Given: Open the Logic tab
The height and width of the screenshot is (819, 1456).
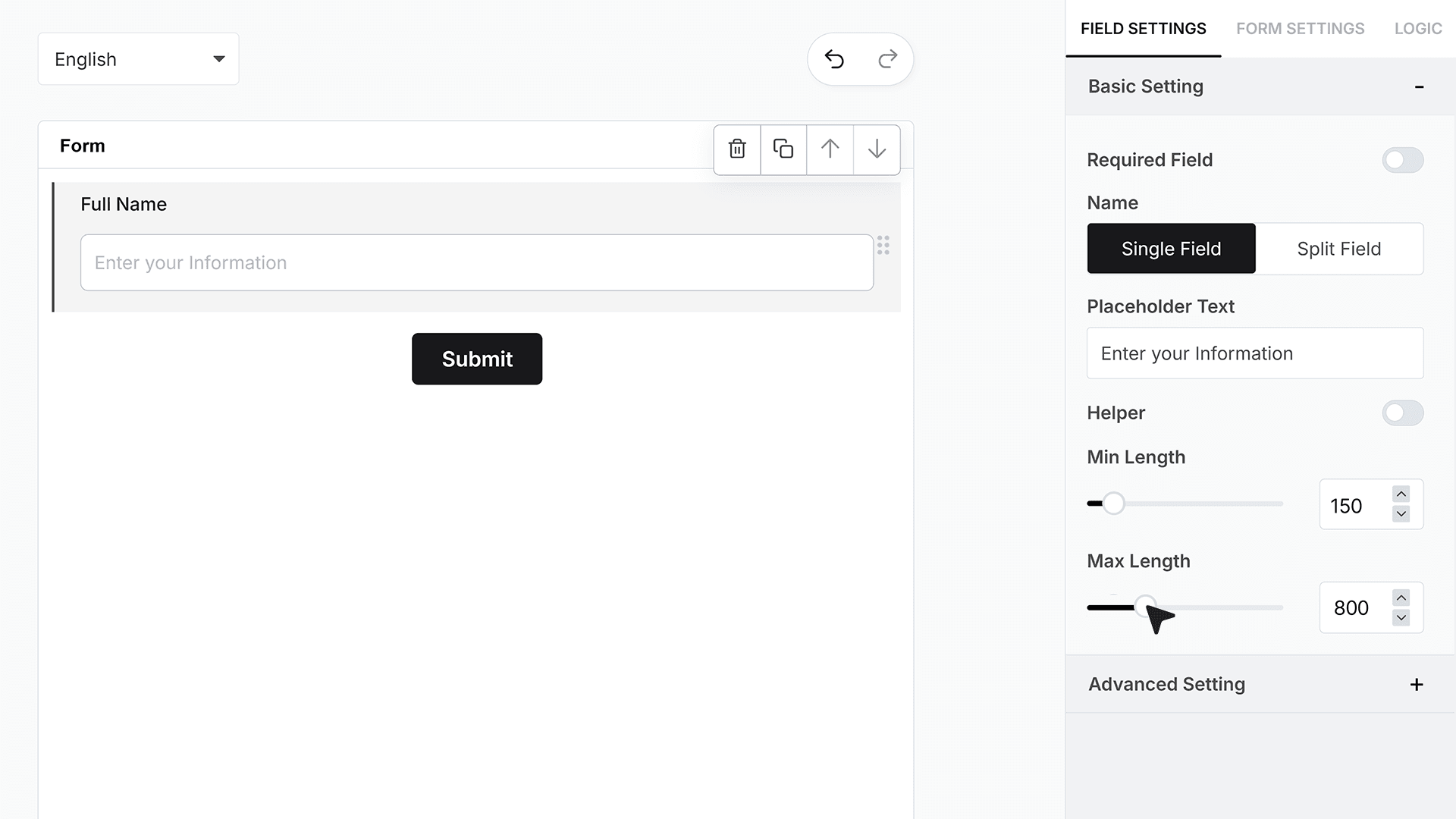Looking at the screenshot, I should (x=1418, y=29).
